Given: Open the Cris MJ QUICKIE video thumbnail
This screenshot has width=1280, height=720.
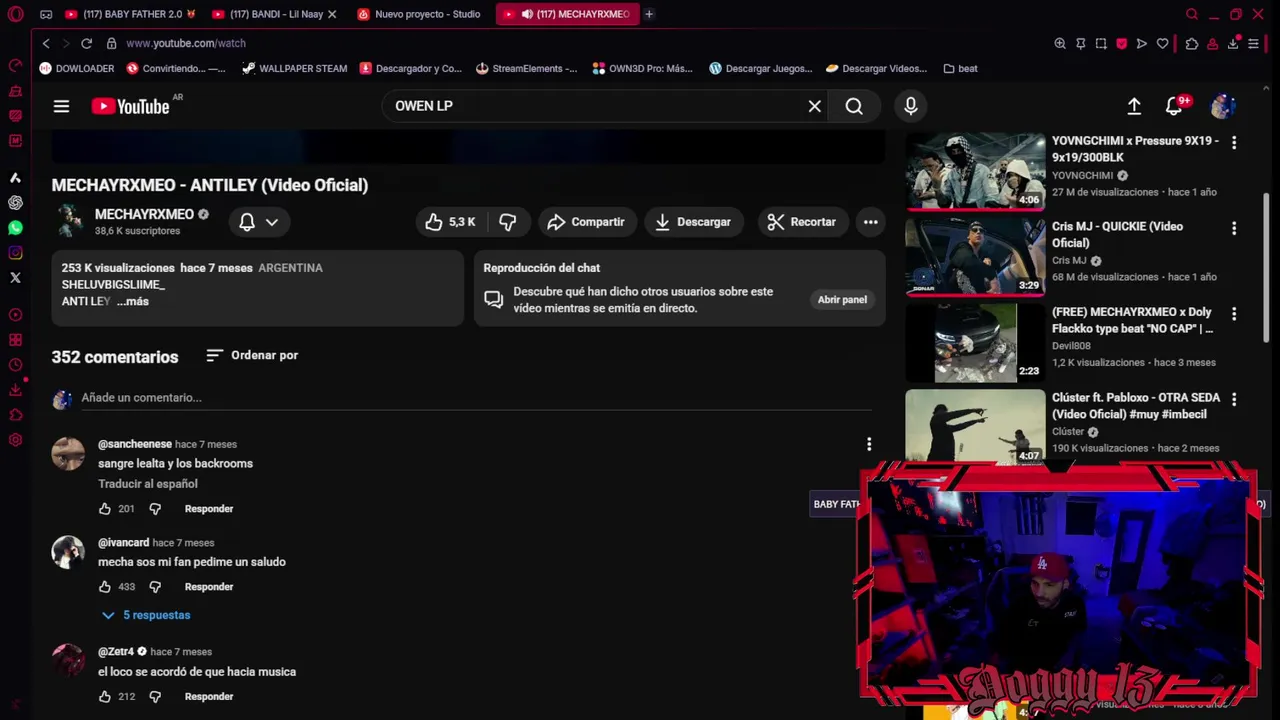Looking at the screenshot, I should 975,257.
